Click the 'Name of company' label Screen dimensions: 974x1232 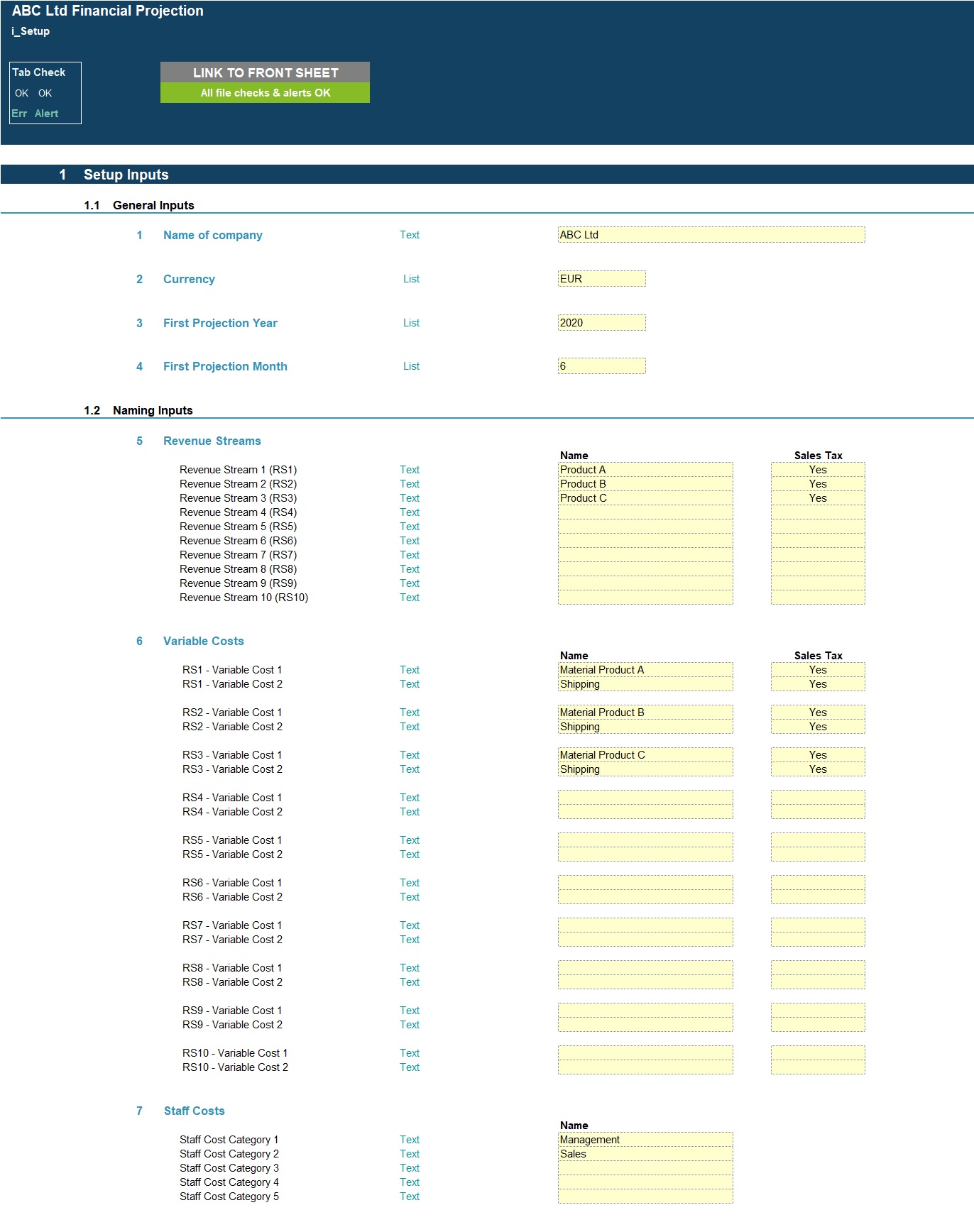pyautogui.click(x=213, y=235)
